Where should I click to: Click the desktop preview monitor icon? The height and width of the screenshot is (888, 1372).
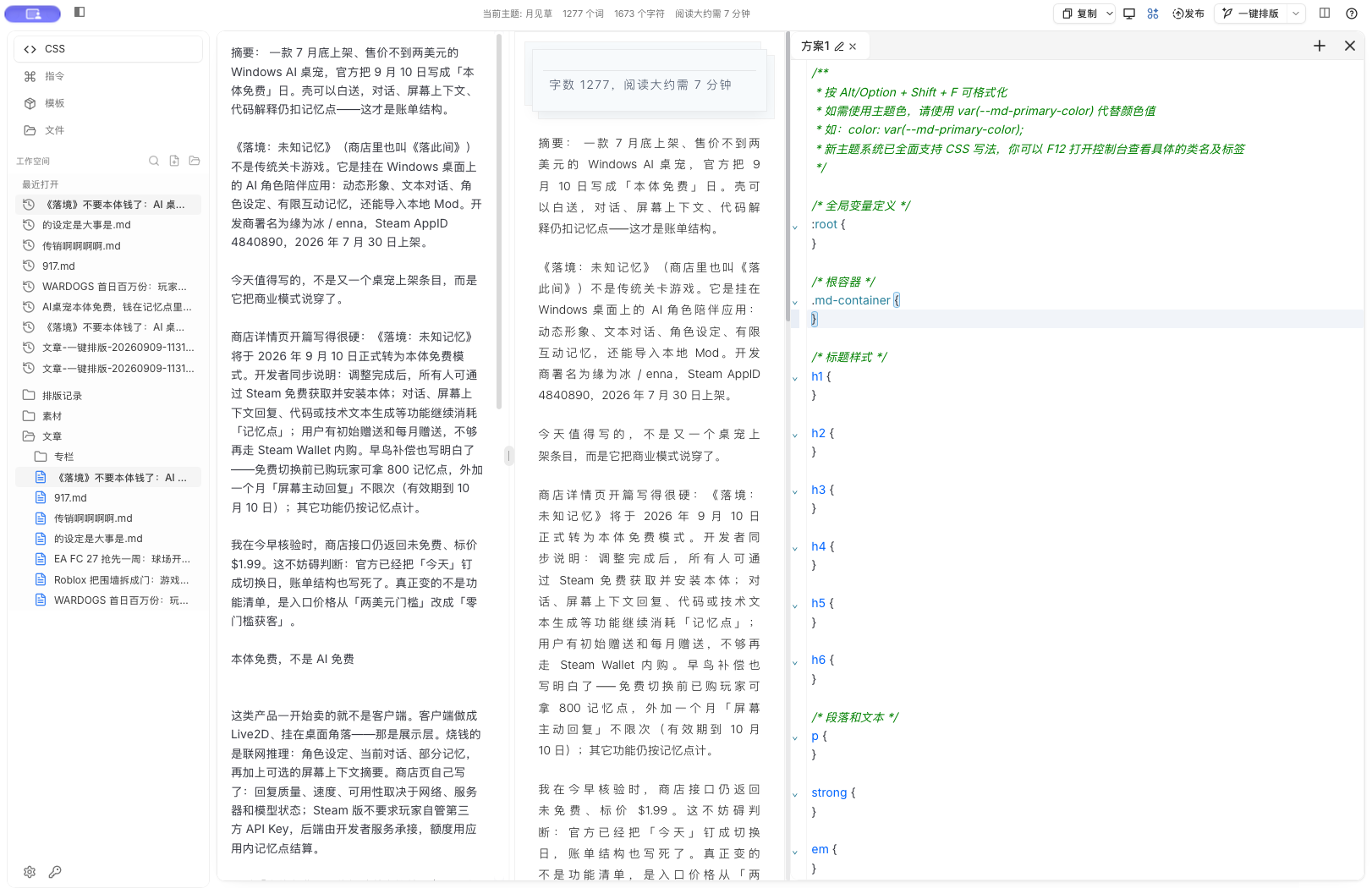[x=1129, y=14]
